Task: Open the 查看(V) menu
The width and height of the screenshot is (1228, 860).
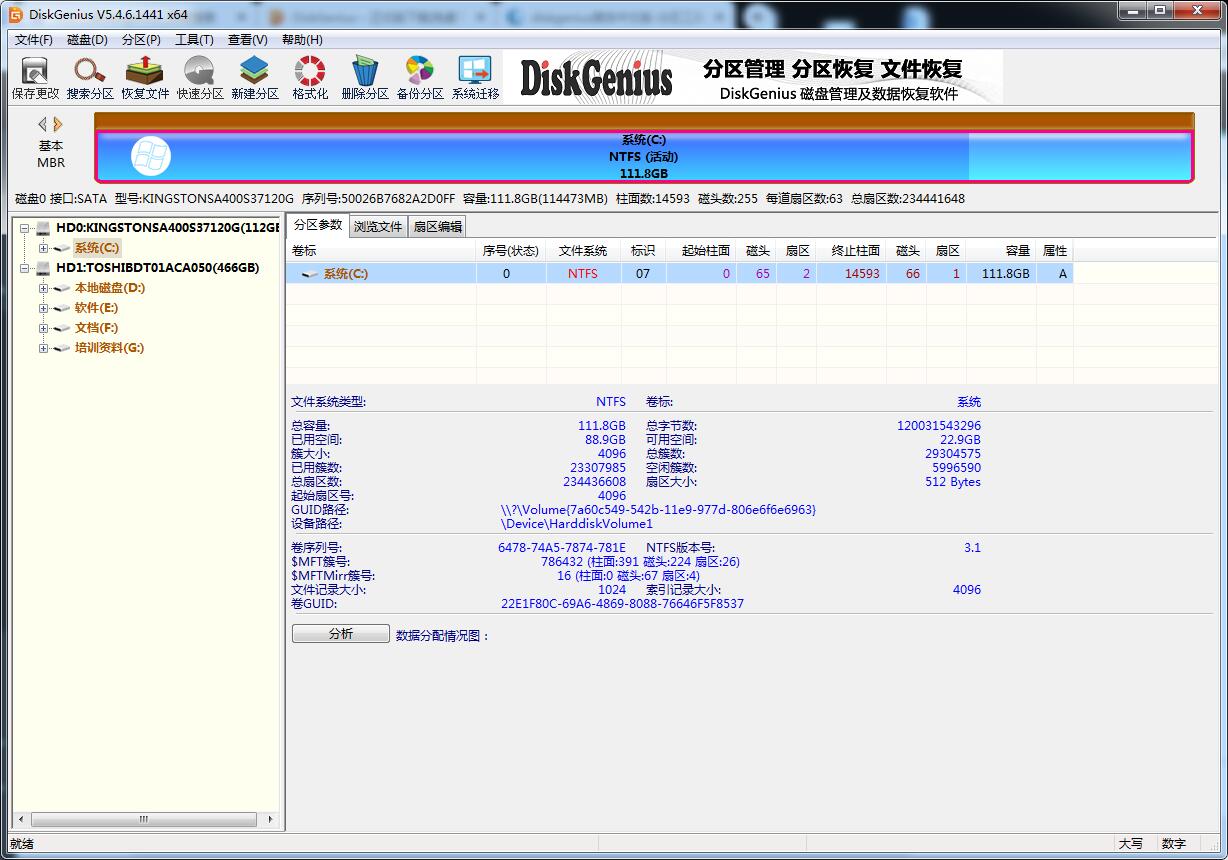Action: [248, 40]
